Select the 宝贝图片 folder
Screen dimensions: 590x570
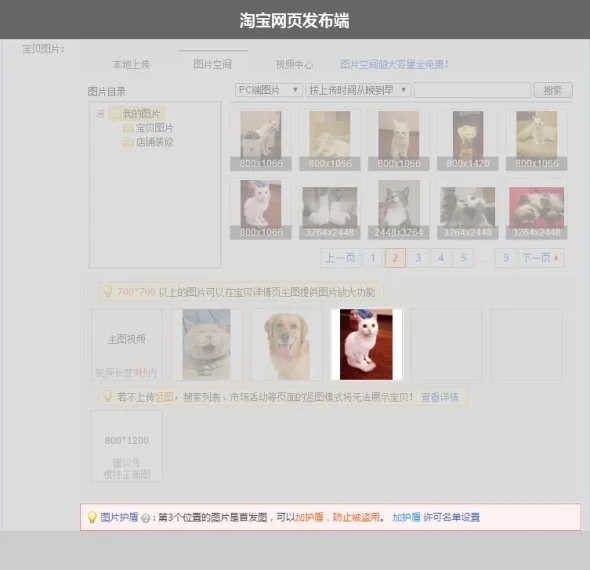pyautogui.click(x=154, y=128)
